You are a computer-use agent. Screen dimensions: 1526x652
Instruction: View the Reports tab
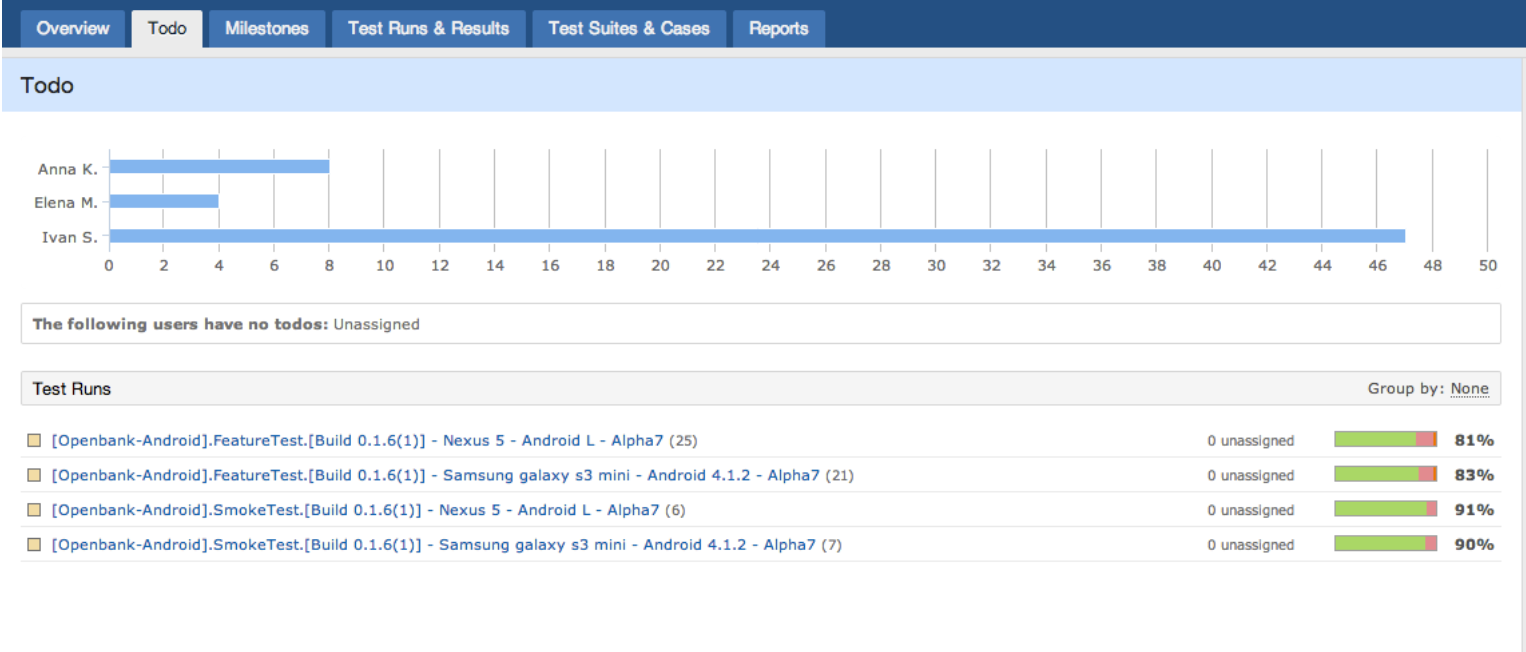[x=778, y=28]
